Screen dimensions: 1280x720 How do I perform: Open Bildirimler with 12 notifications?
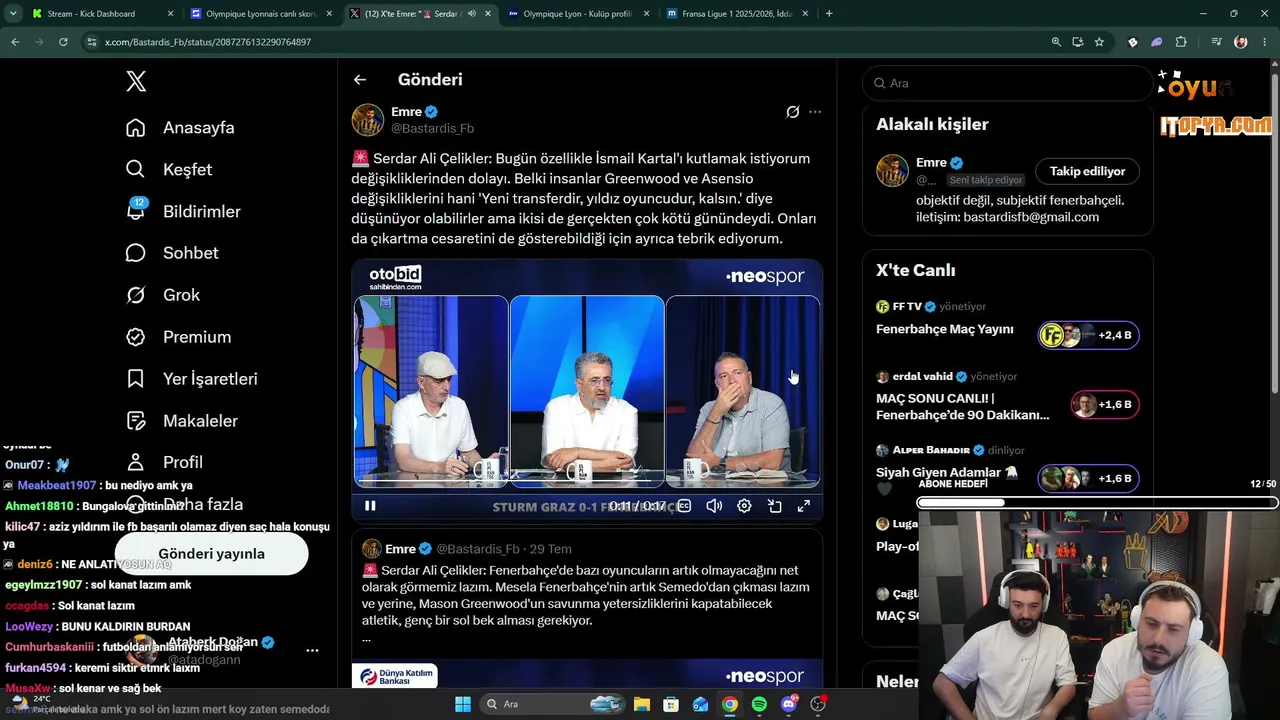click(183, 211)
